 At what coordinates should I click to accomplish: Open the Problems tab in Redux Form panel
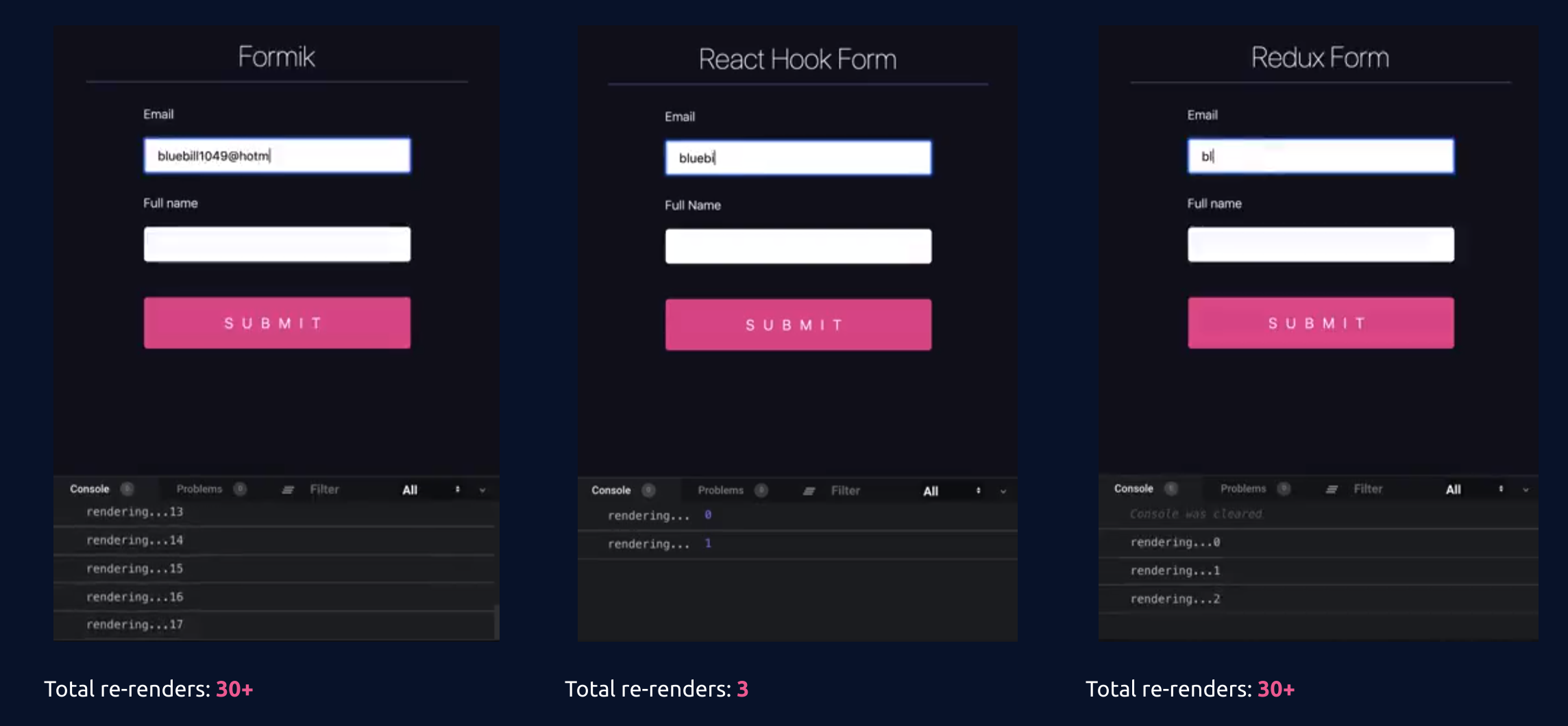(1243, 488)
